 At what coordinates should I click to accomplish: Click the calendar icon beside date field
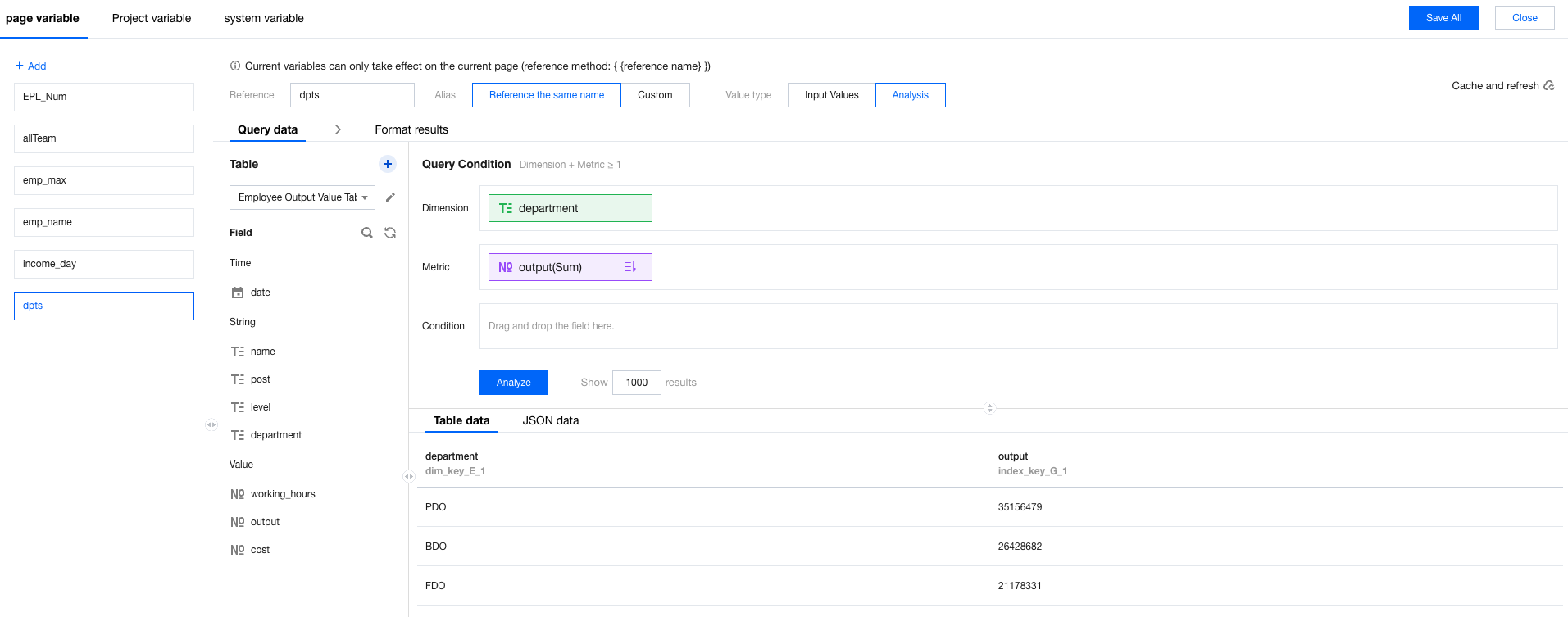(238, 293)
